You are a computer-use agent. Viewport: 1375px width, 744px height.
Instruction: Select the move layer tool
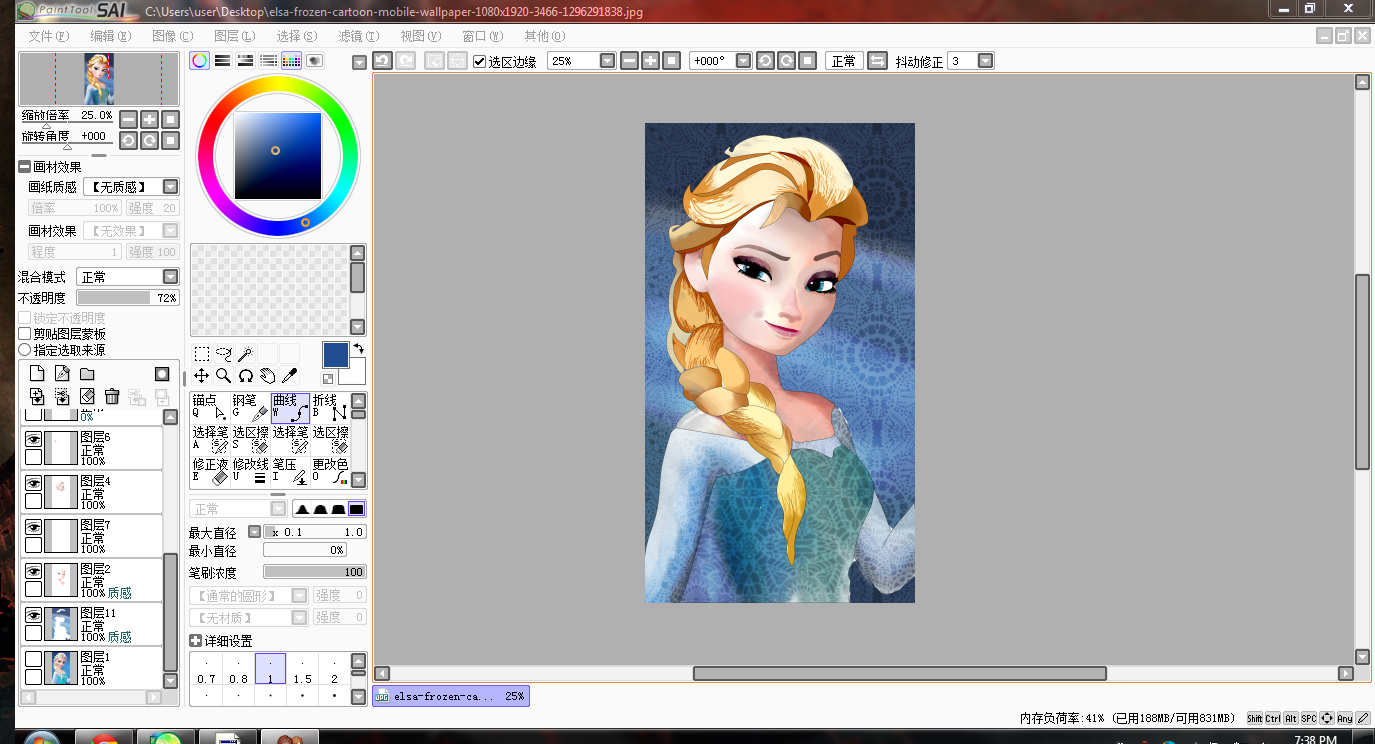201,375
